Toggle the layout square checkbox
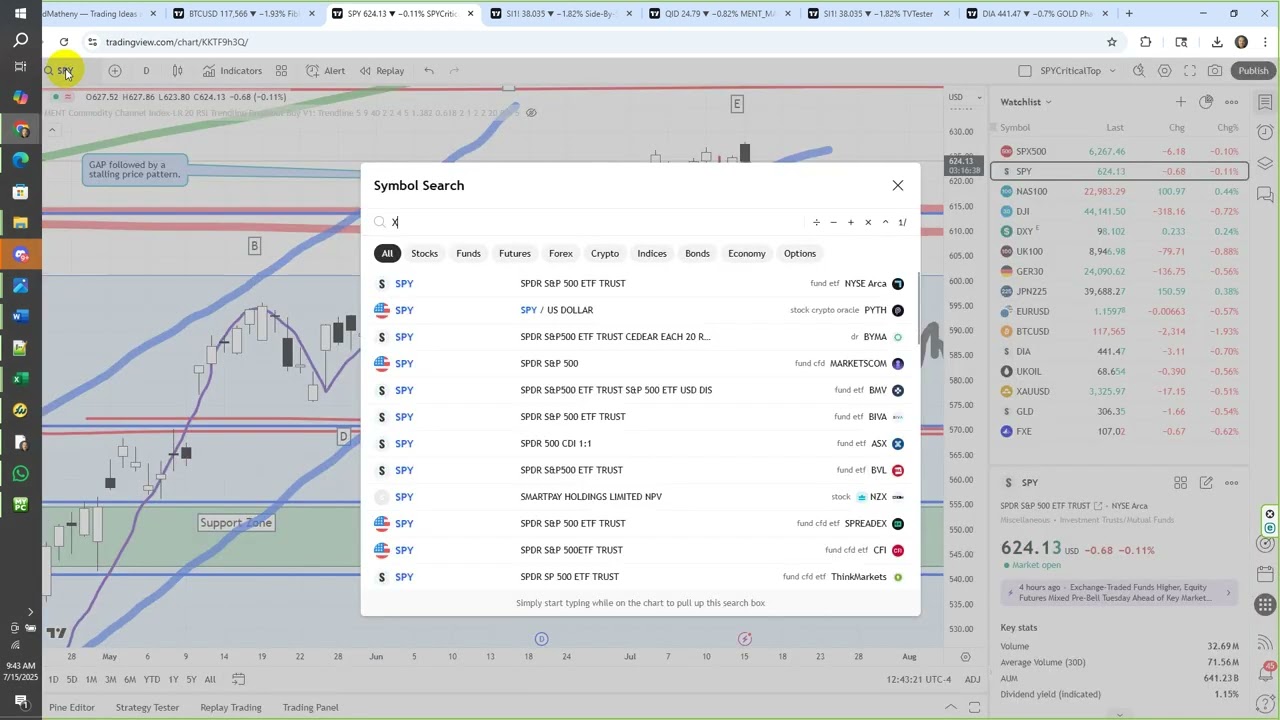 [x=1024, y=71]
